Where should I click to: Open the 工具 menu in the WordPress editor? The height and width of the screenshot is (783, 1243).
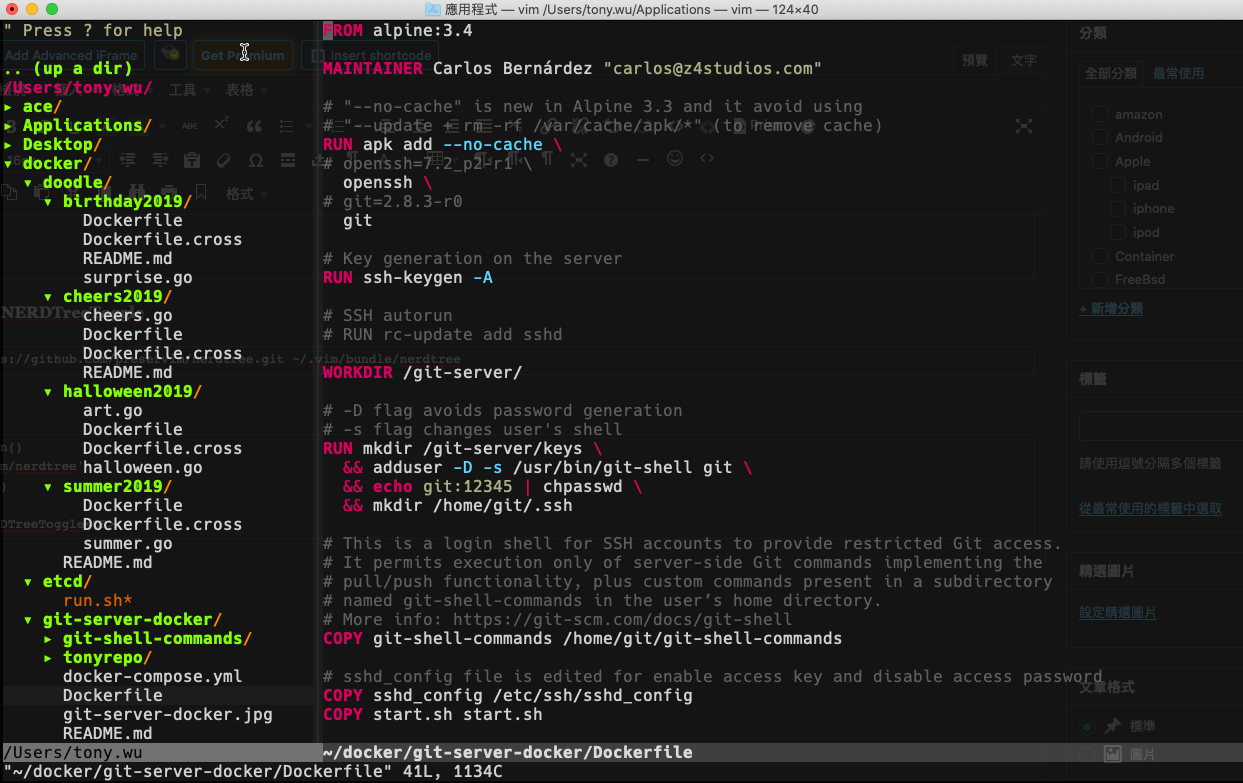190,90
